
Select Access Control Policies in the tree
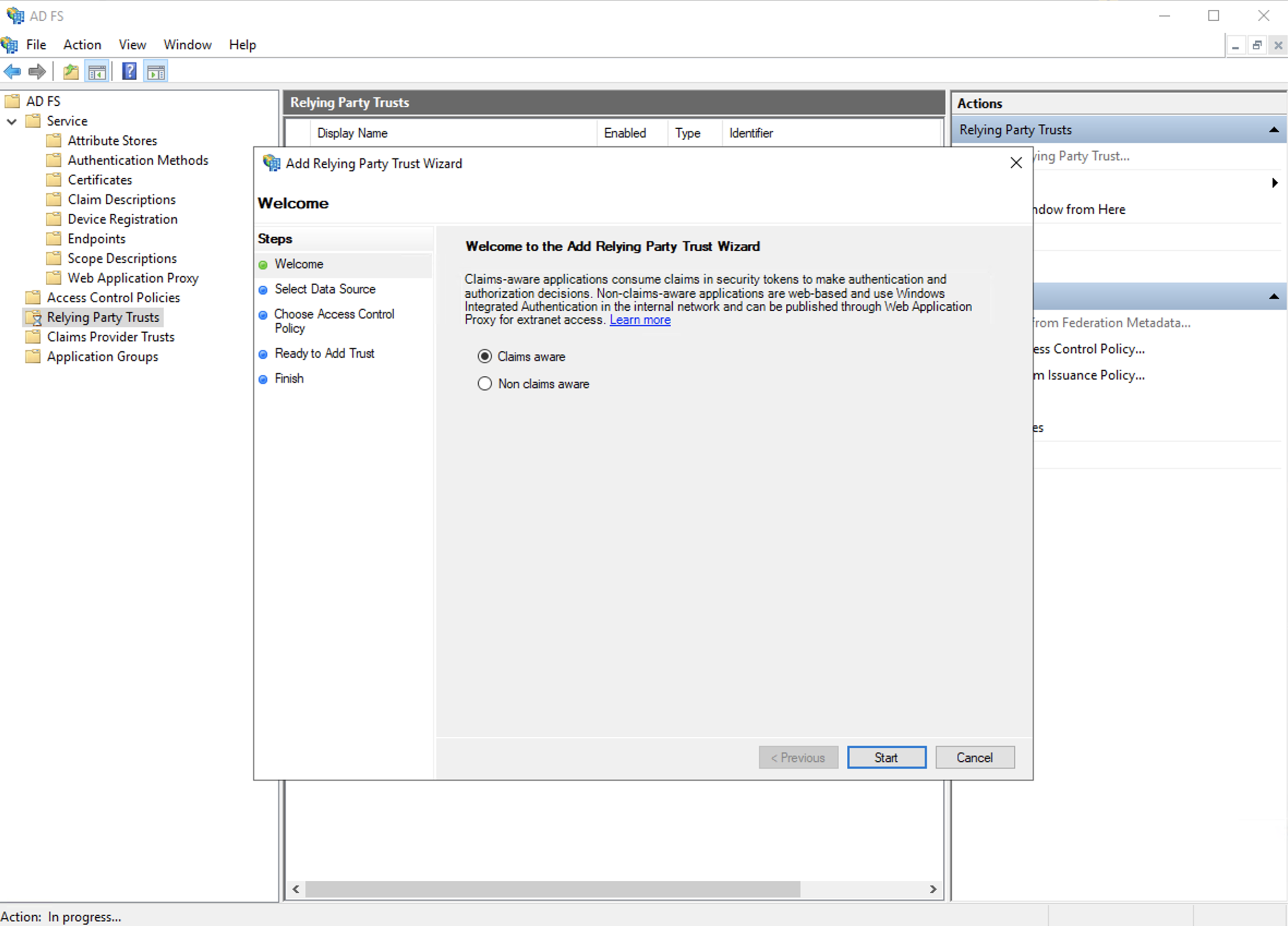click(113, 297)
